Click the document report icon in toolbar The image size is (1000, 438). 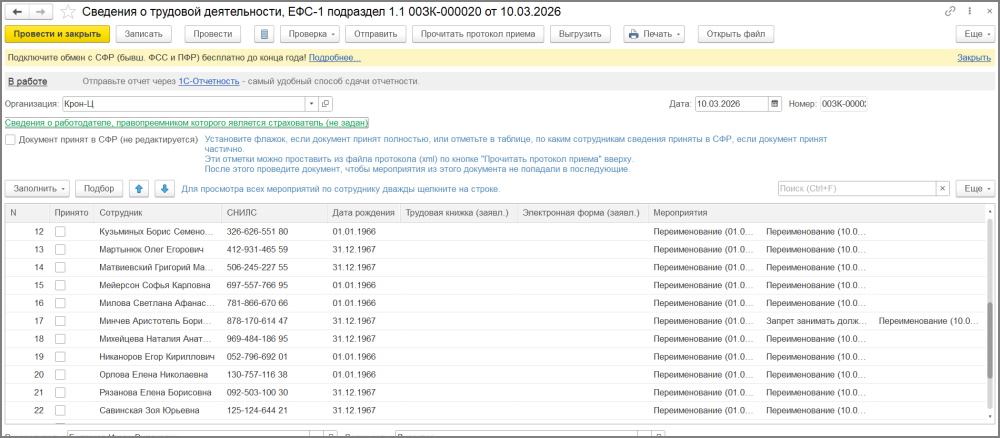(x=264, y=34)
